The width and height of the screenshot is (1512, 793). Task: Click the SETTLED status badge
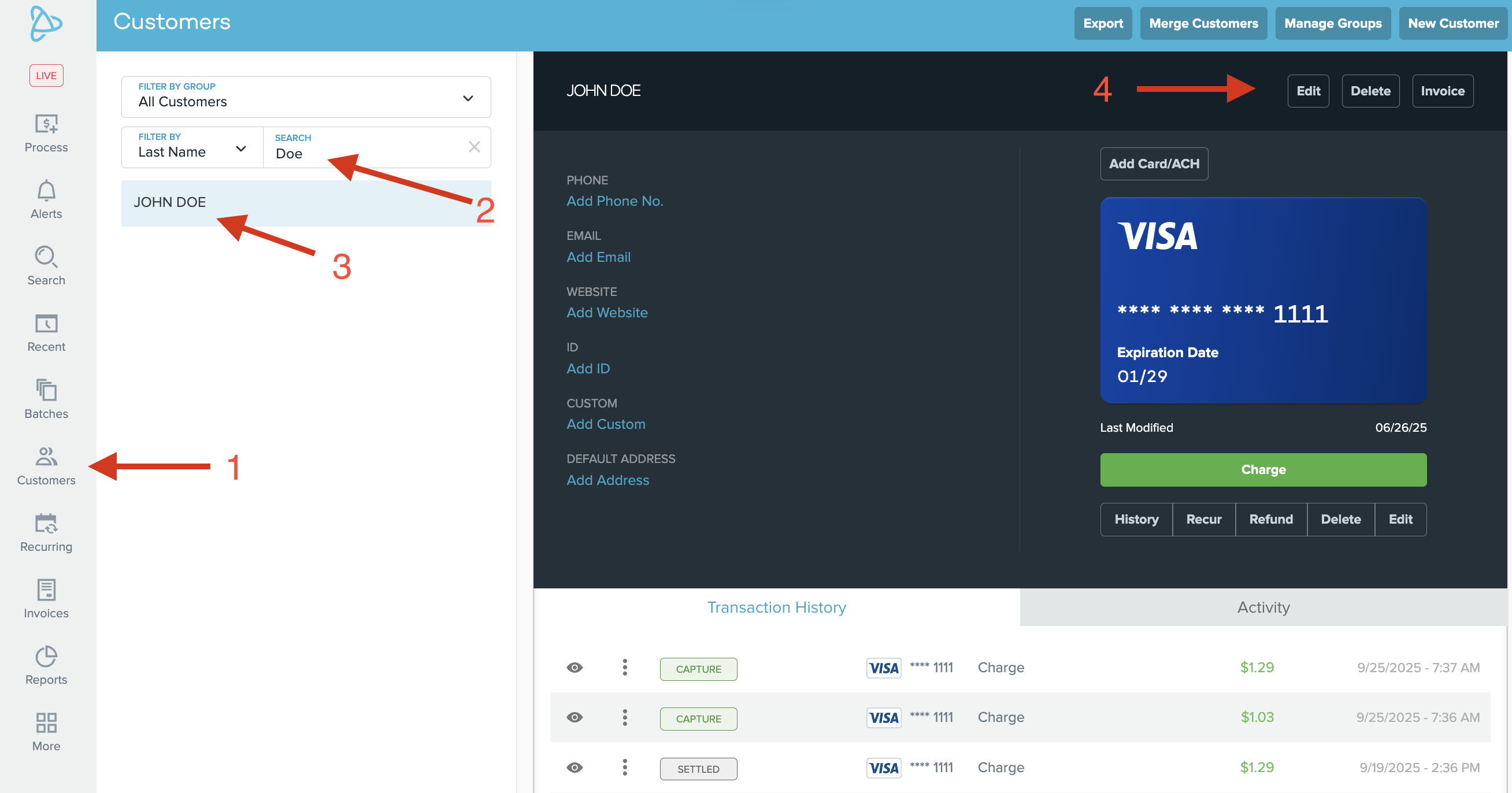point(698,768)
